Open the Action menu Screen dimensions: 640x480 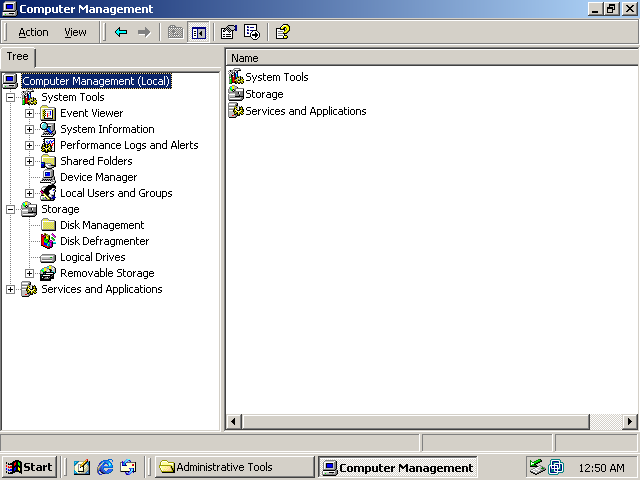[33, 32]
